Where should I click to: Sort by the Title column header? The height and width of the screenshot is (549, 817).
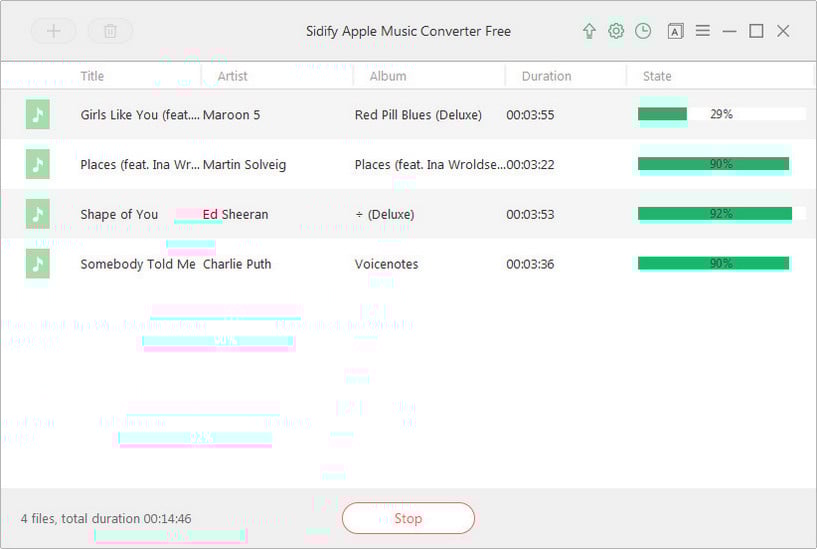point(92,76)
